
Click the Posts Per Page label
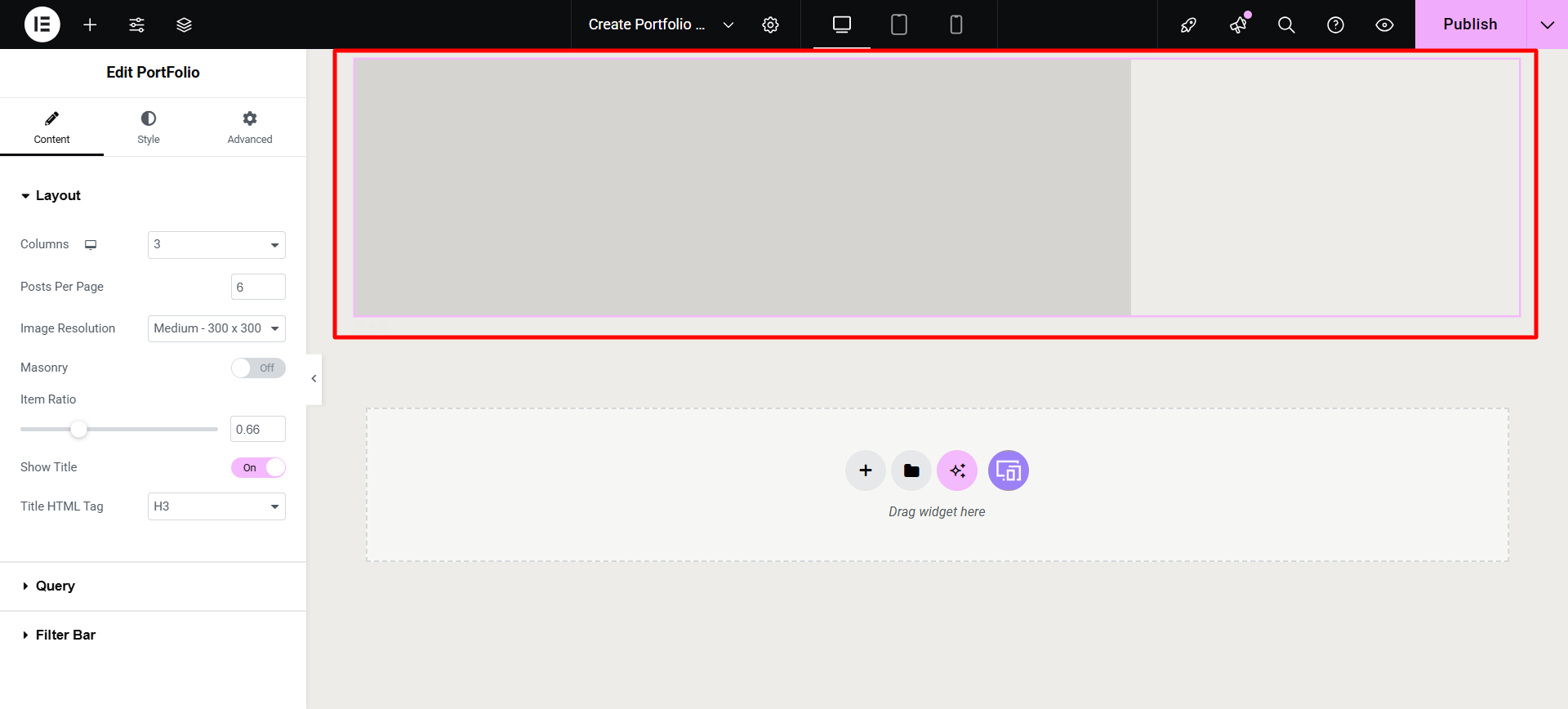62,287
